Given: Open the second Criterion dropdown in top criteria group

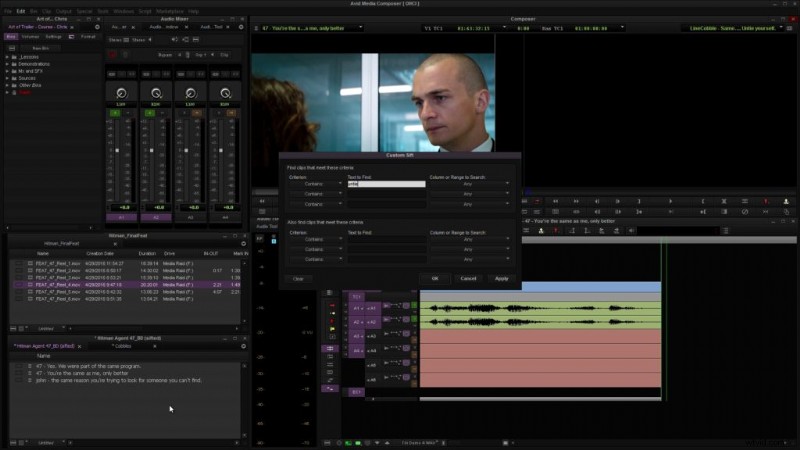Looking at the screenshot, I should point(316,194).
